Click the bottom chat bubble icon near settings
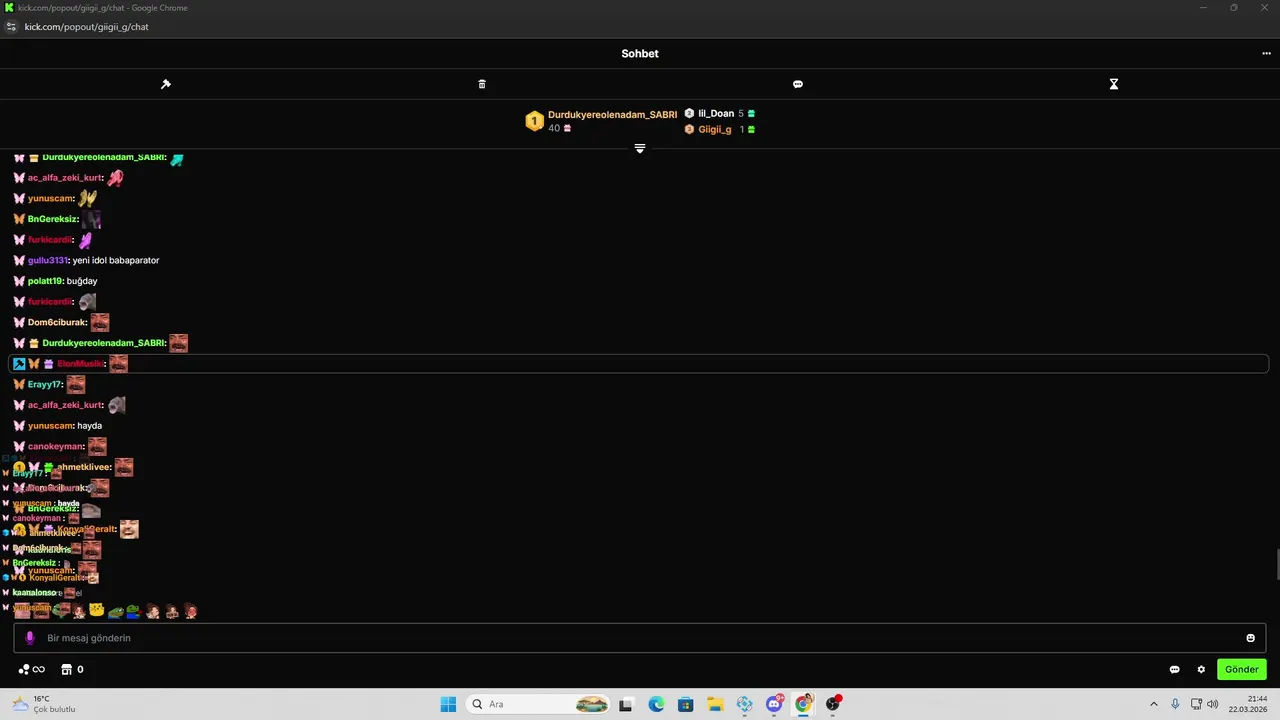The width and height of the screenshot is (1280, 720). (x=1175, y=670)
